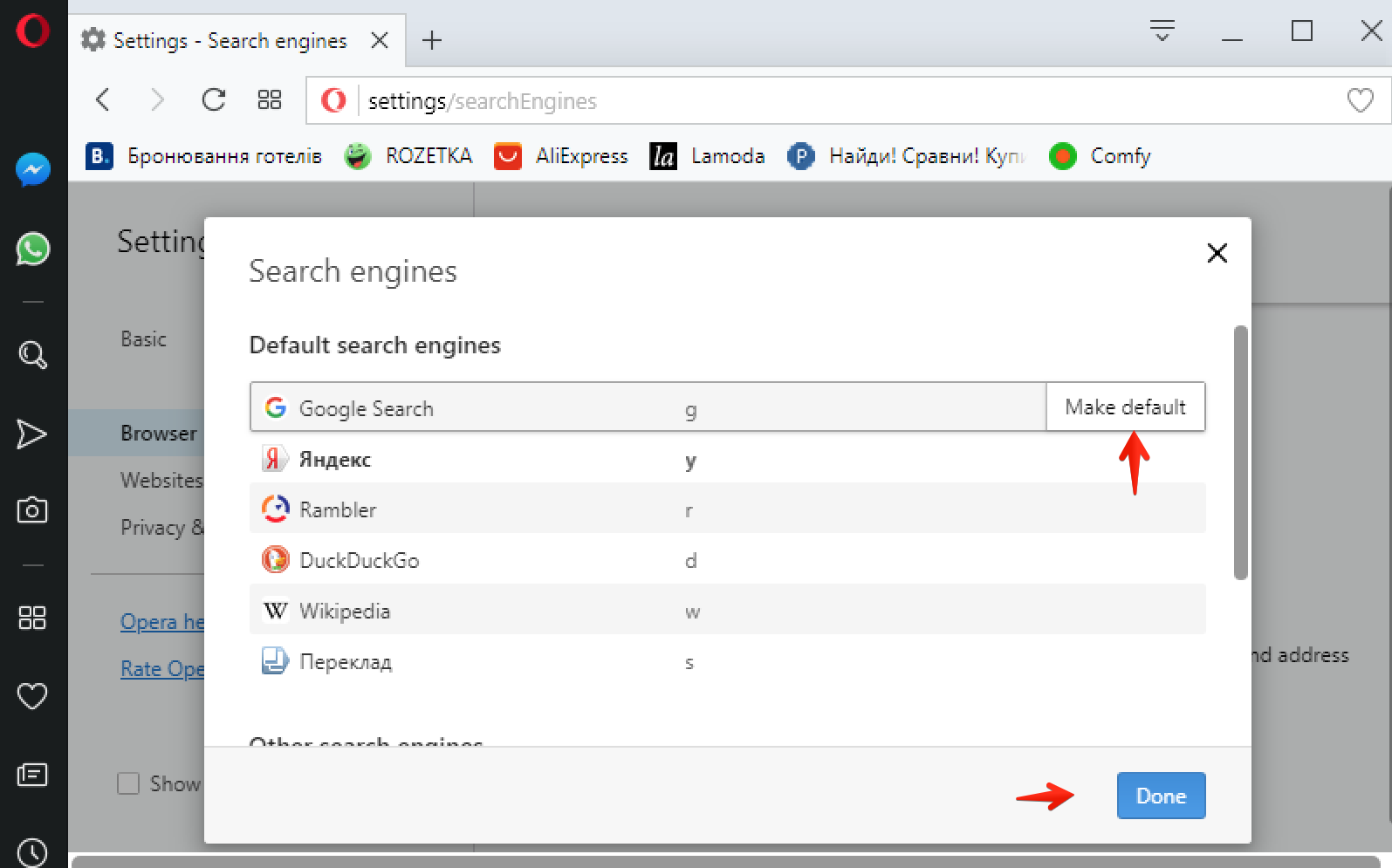
Task: Click the dialog's vertical scrollbar
Action: tap(1240, 452)
